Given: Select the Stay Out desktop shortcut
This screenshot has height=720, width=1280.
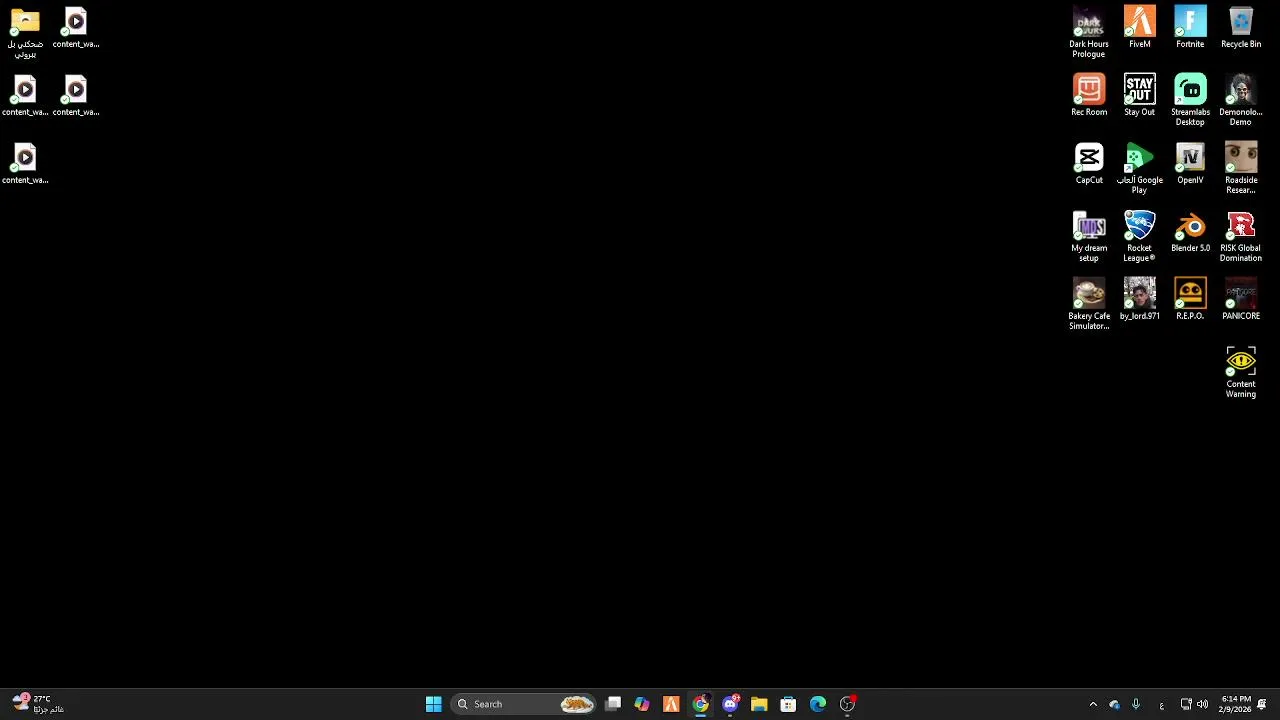Looking at the screenshot, I should point(1139,95).
